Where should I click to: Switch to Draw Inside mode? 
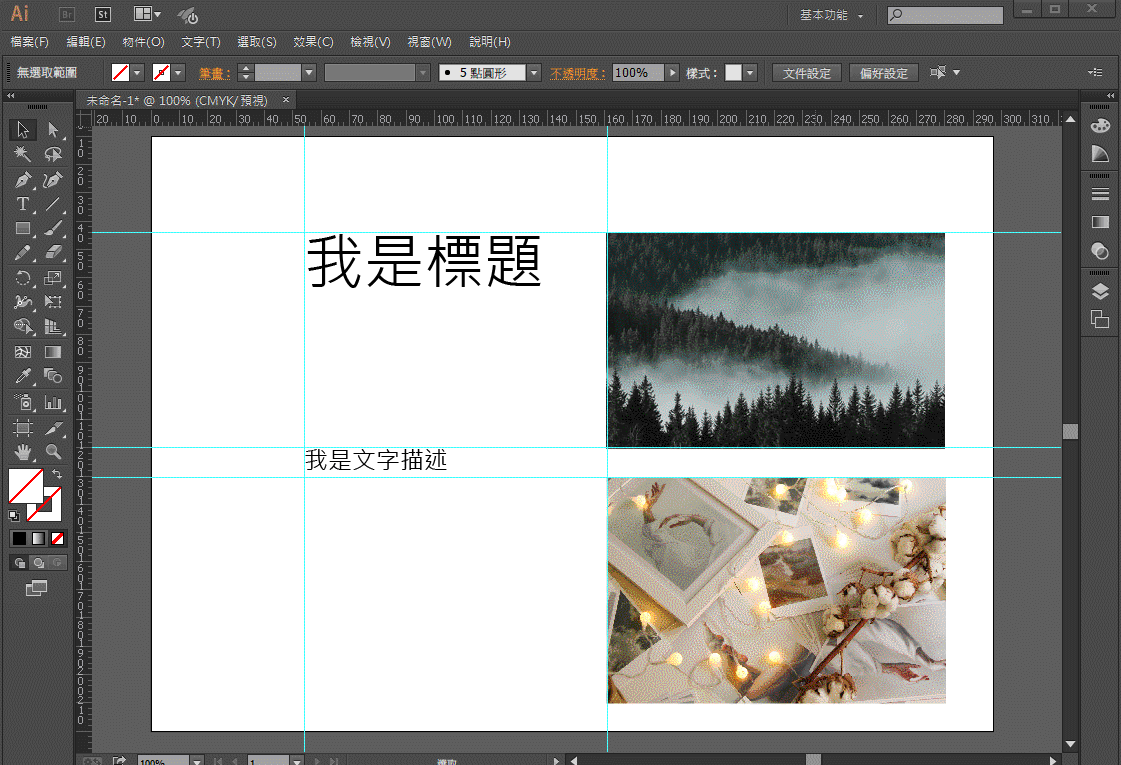pos(58,563)
